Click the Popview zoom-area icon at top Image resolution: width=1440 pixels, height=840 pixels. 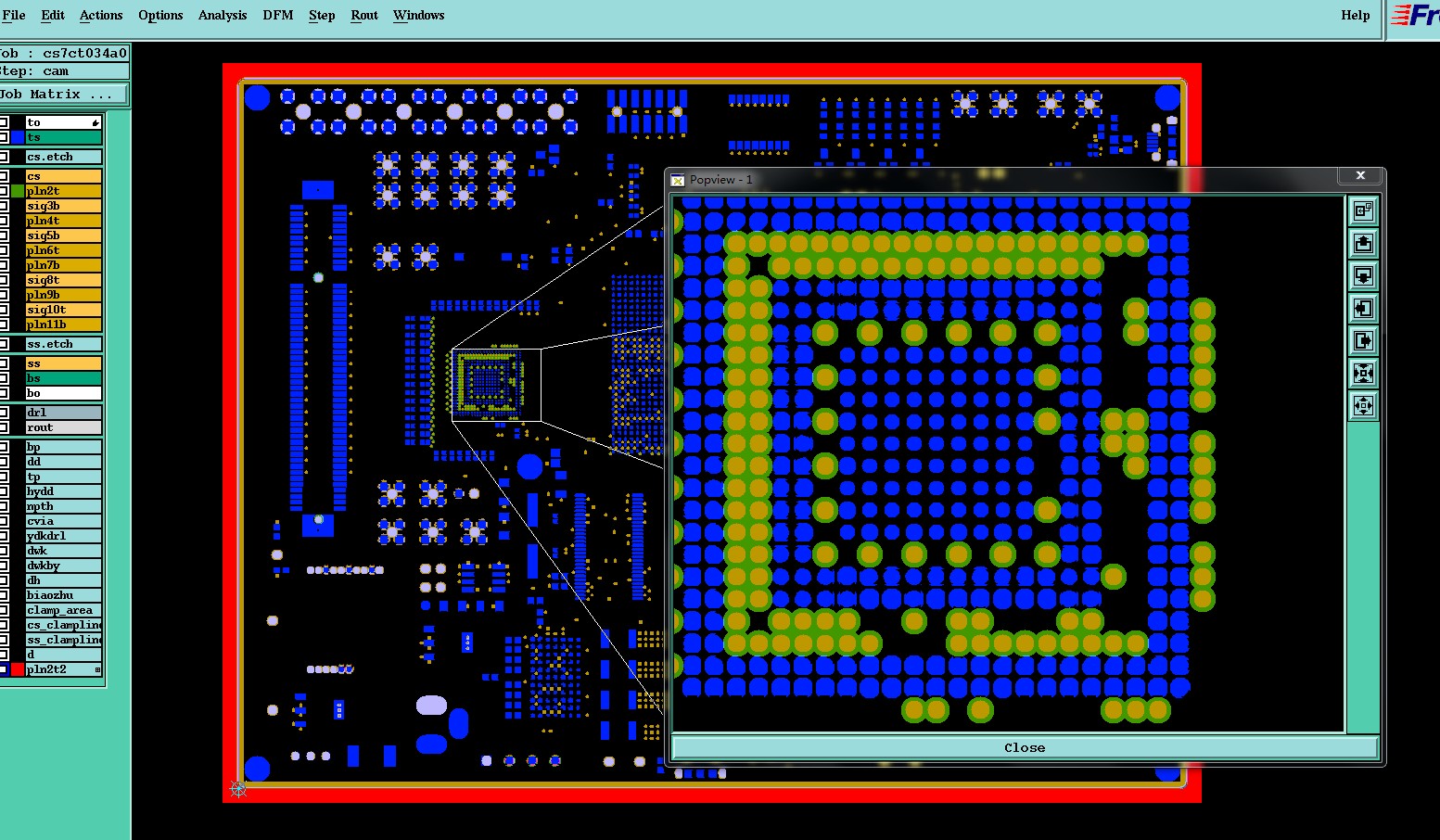[x=1363, y=211]
